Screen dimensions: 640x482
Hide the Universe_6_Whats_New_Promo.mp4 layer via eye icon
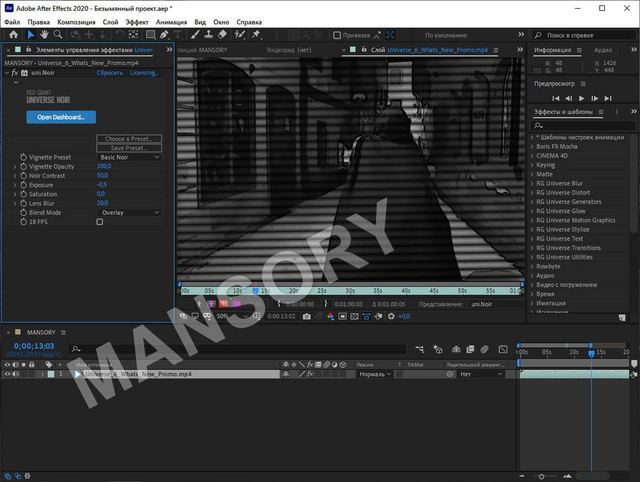coord(8,374)
